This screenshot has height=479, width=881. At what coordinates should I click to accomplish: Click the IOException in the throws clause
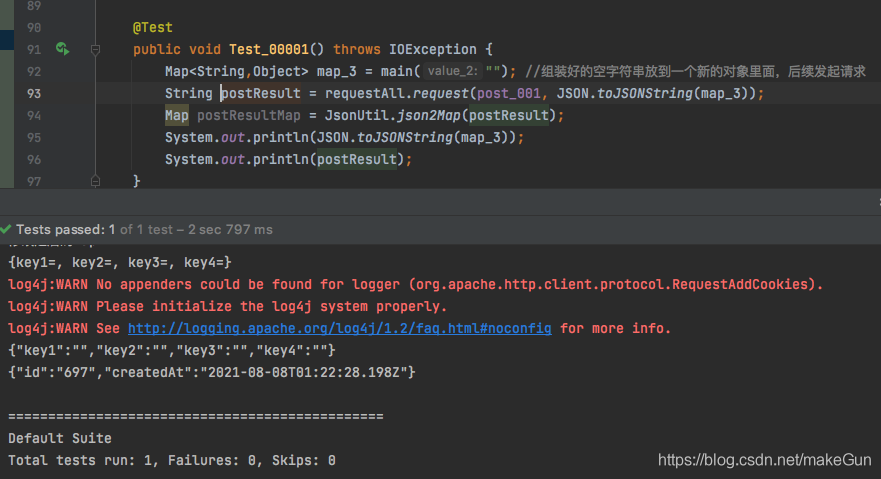pyautogui.click(x=433, y=49)
